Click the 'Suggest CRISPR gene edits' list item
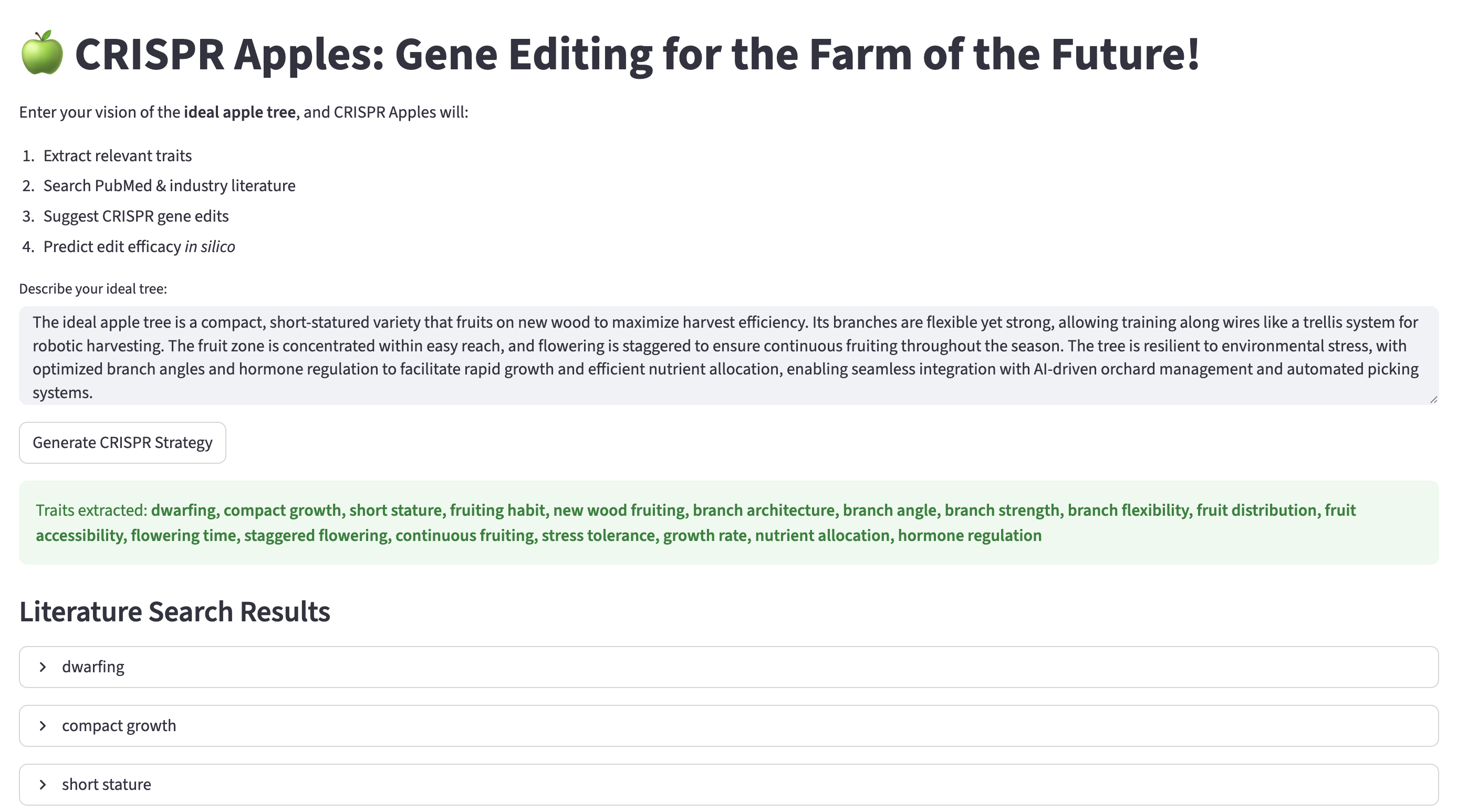1457x812 pixels. coord(136,216)
